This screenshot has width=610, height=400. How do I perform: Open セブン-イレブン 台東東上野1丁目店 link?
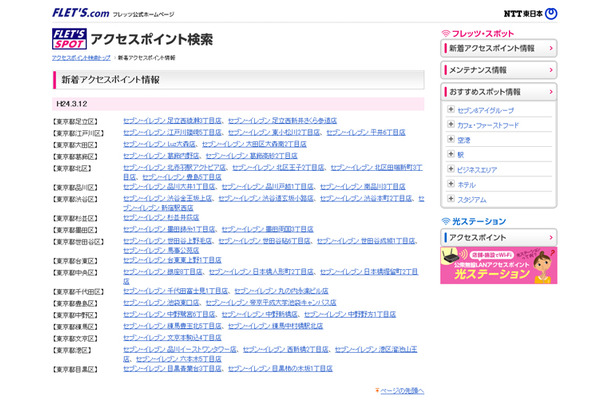pyautogui.click(x=172, y=260)
